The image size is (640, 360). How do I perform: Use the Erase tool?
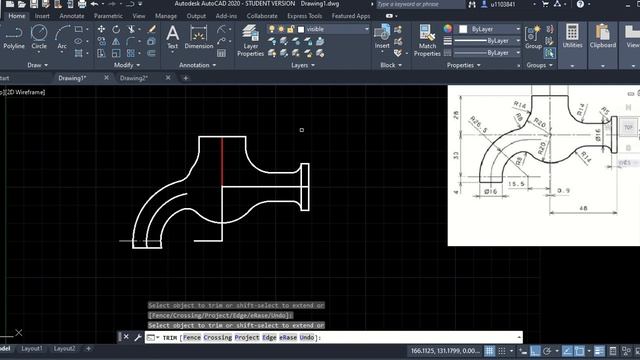click(152, 29)
